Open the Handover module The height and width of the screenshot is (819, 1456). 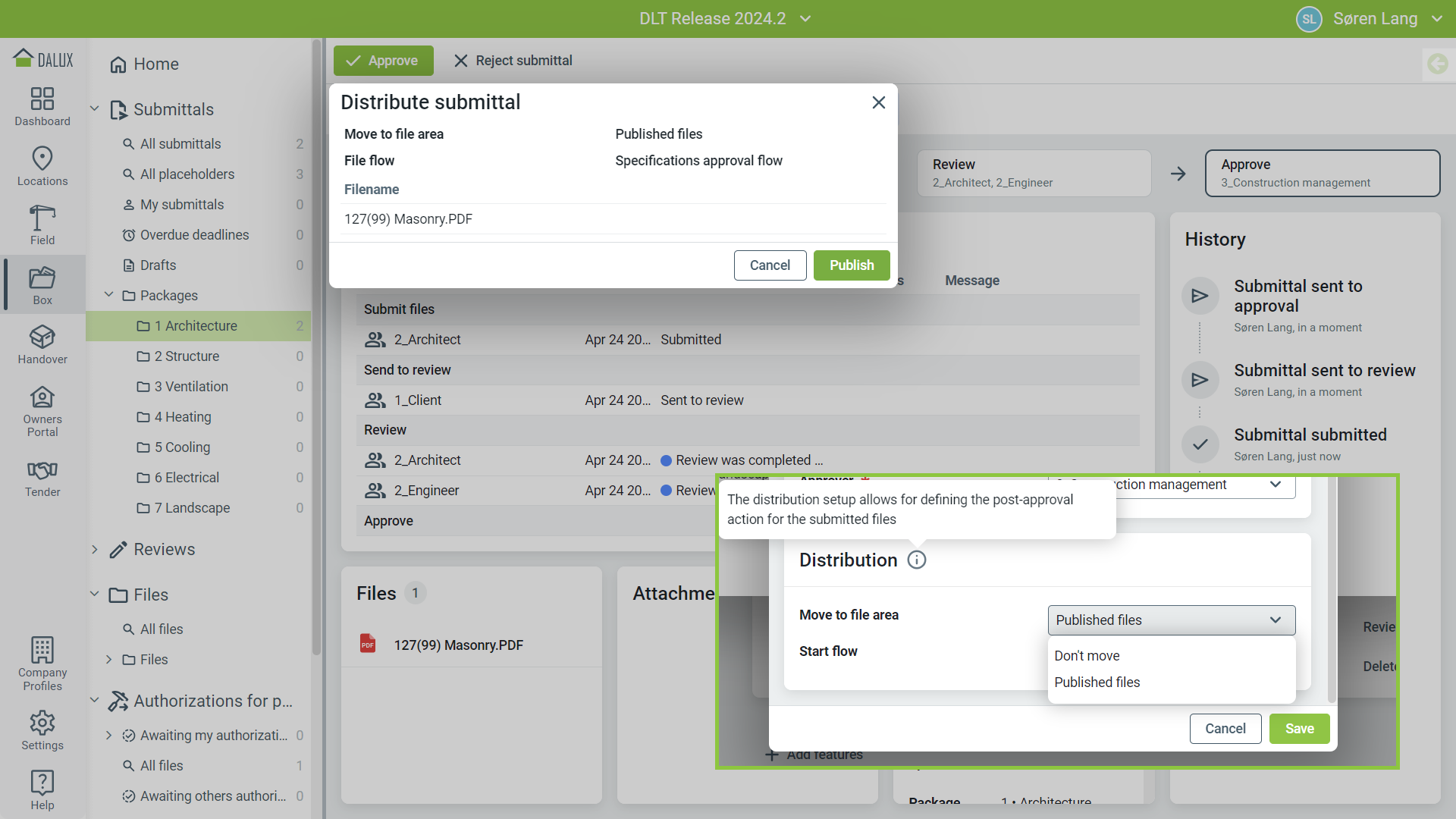coord(42,344)
